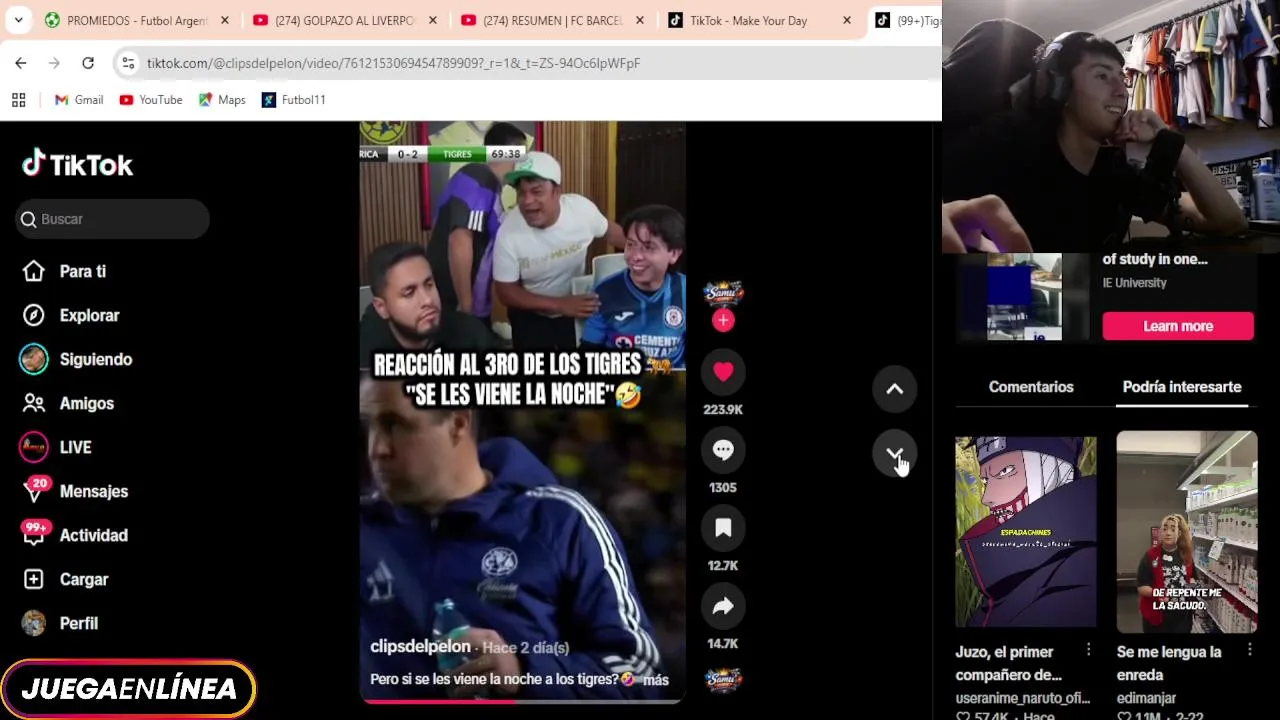Like the video with heart icon
Screen dimensions: 1280x720
click(x=723, y=372)
